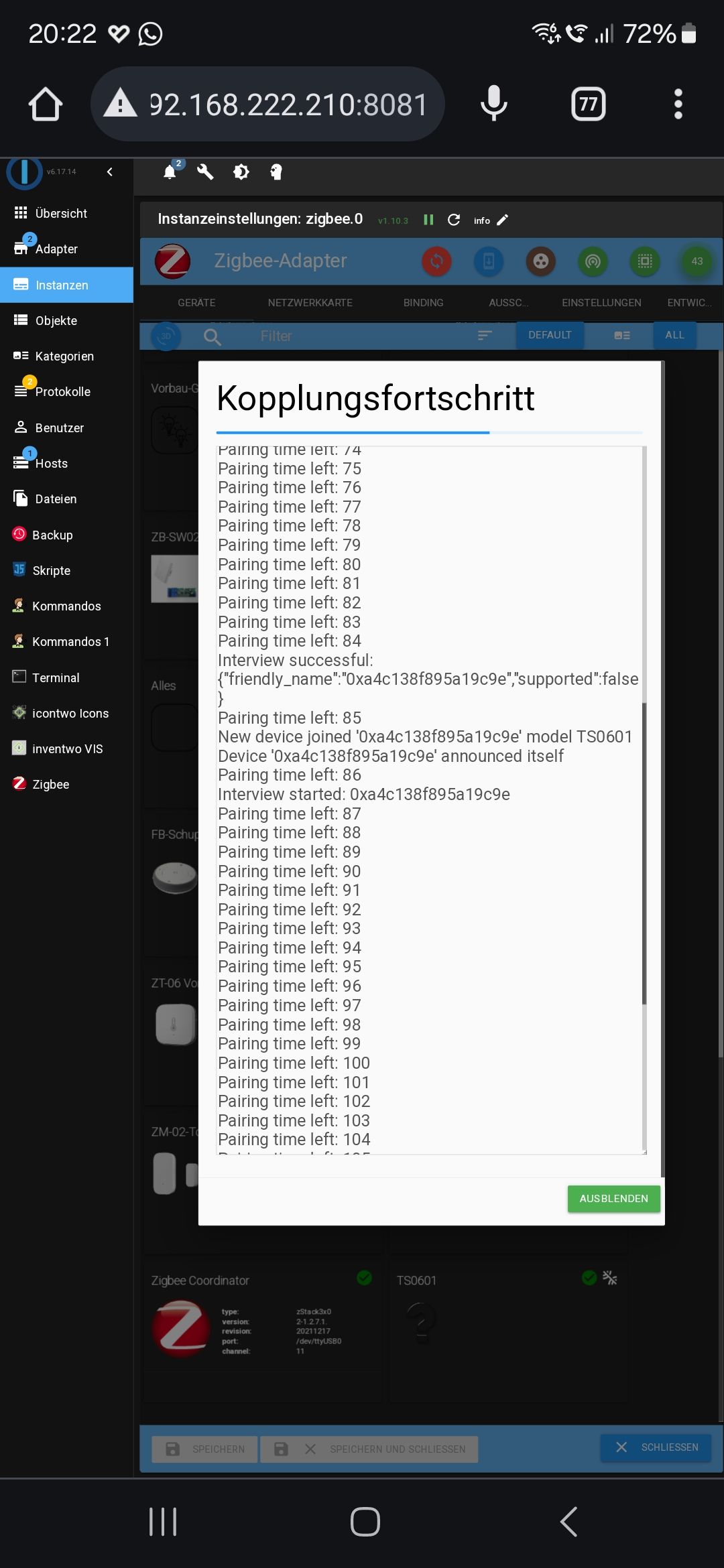Click the TS0601 unknown device question mark

pyautogui.click(x=422, y=1323)
